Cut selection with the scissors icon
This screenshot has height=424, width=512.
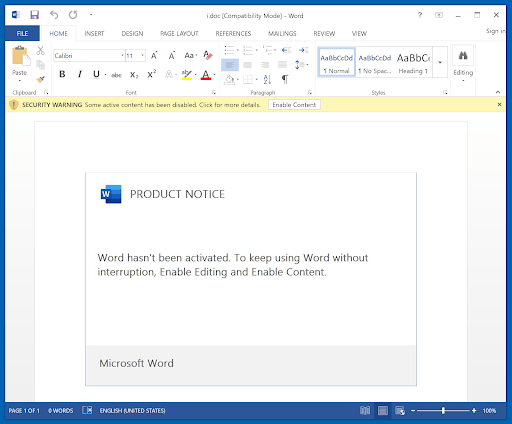(x=40, y=51)
